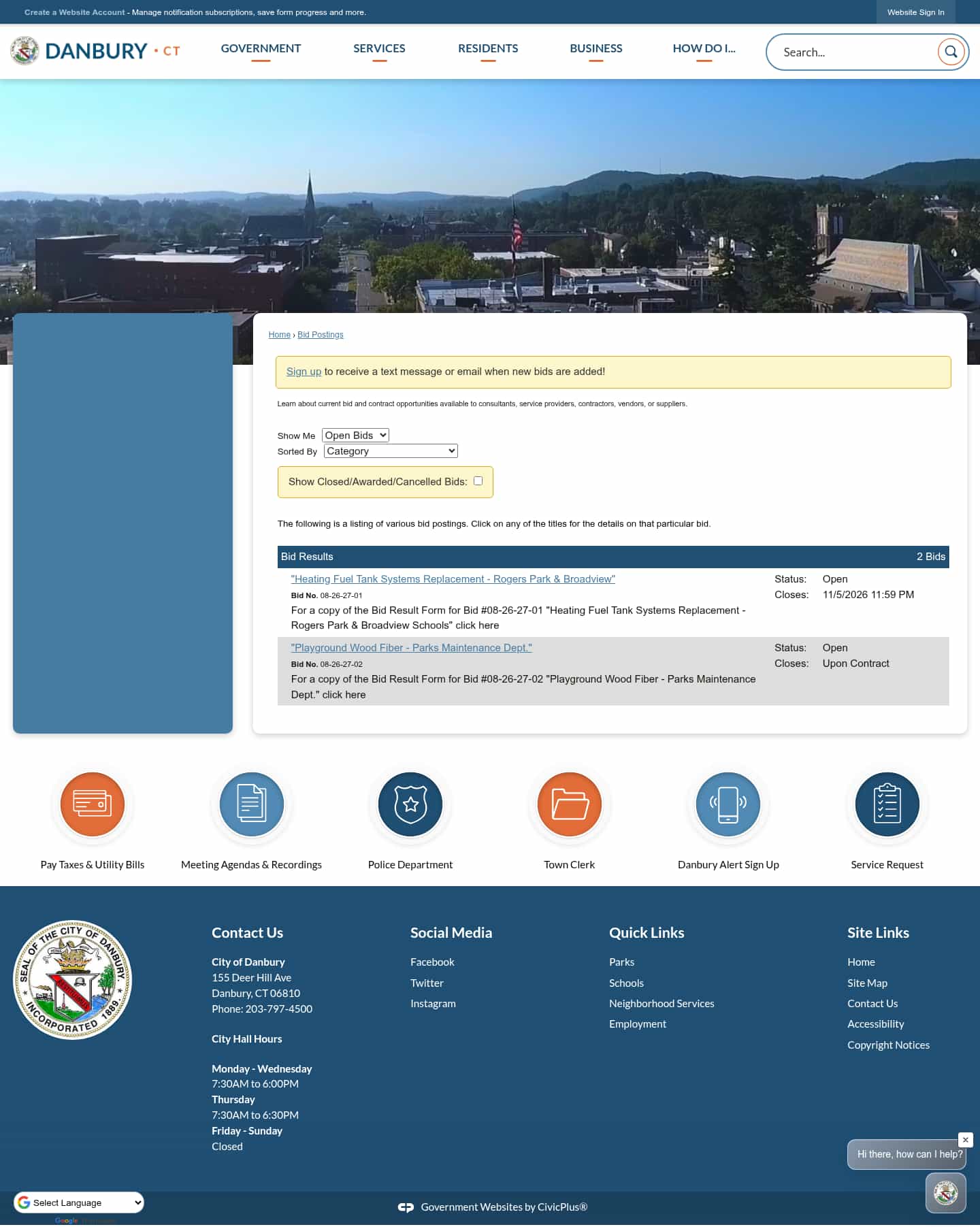Click the search magnifier icon
This screenshot has width=980, height=1227.
(951, 52)
